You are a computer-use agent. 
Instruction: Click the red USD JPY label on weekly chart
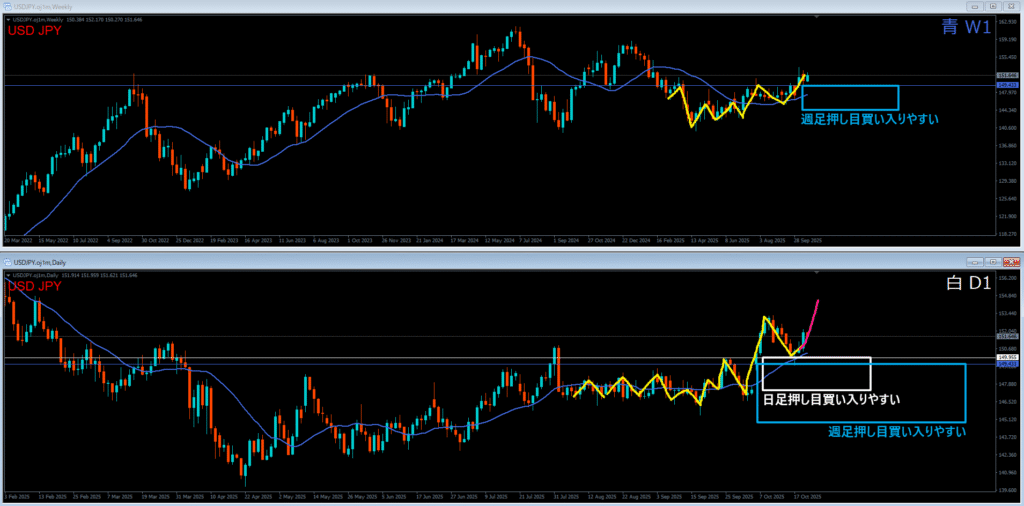pyautogui.click(x=36, y=31)
